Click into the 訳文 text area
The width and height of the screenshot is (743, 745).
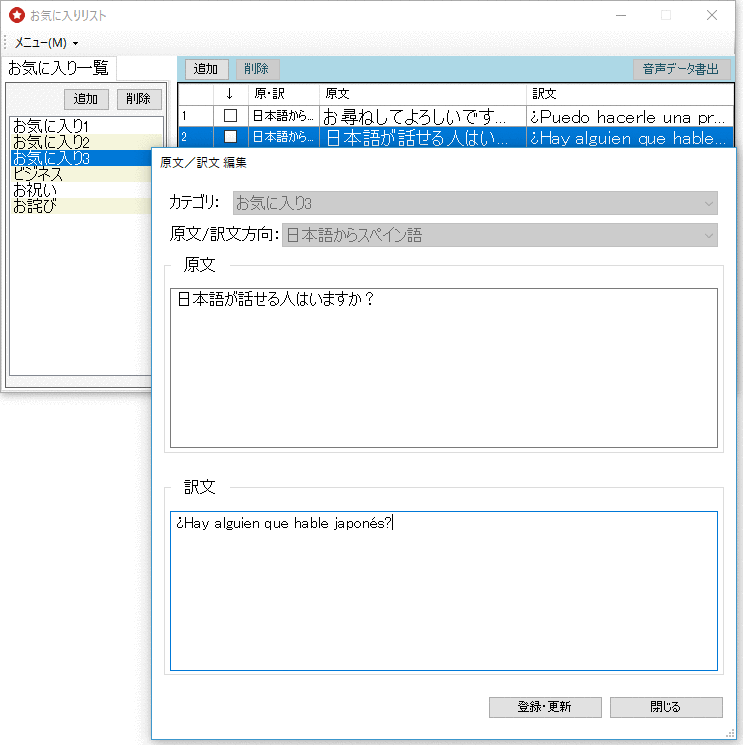pyautogui.click(x=443, y=590)
